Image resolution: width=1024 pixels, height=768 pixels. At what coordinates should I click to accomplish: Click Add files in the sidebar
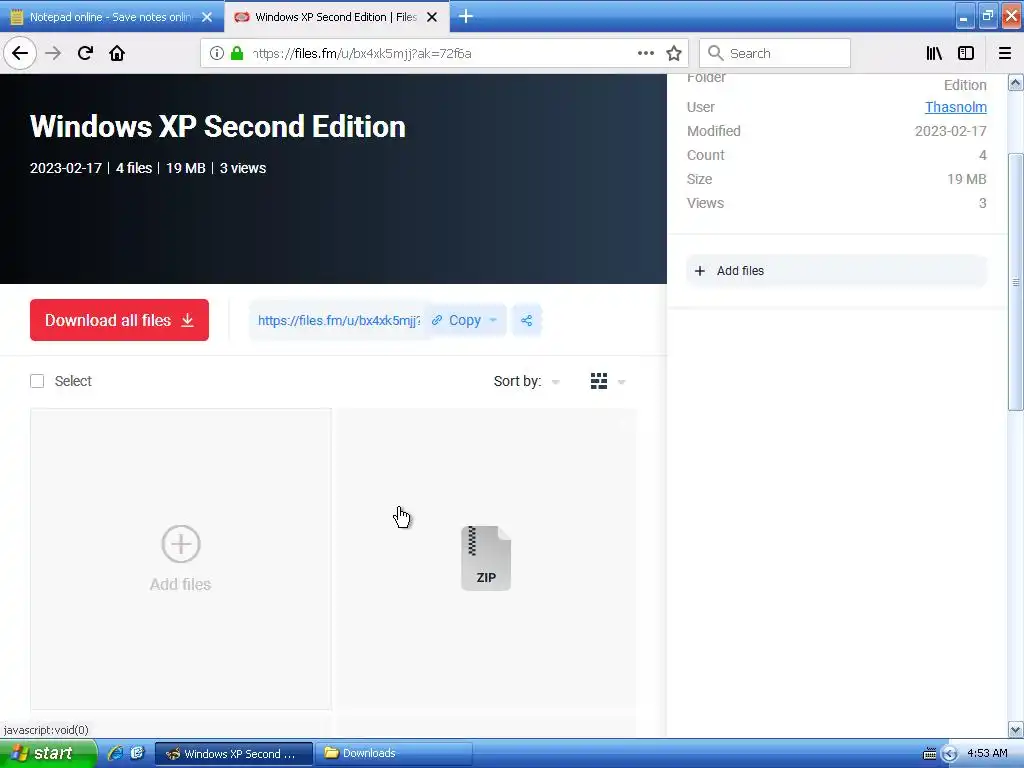836,270
